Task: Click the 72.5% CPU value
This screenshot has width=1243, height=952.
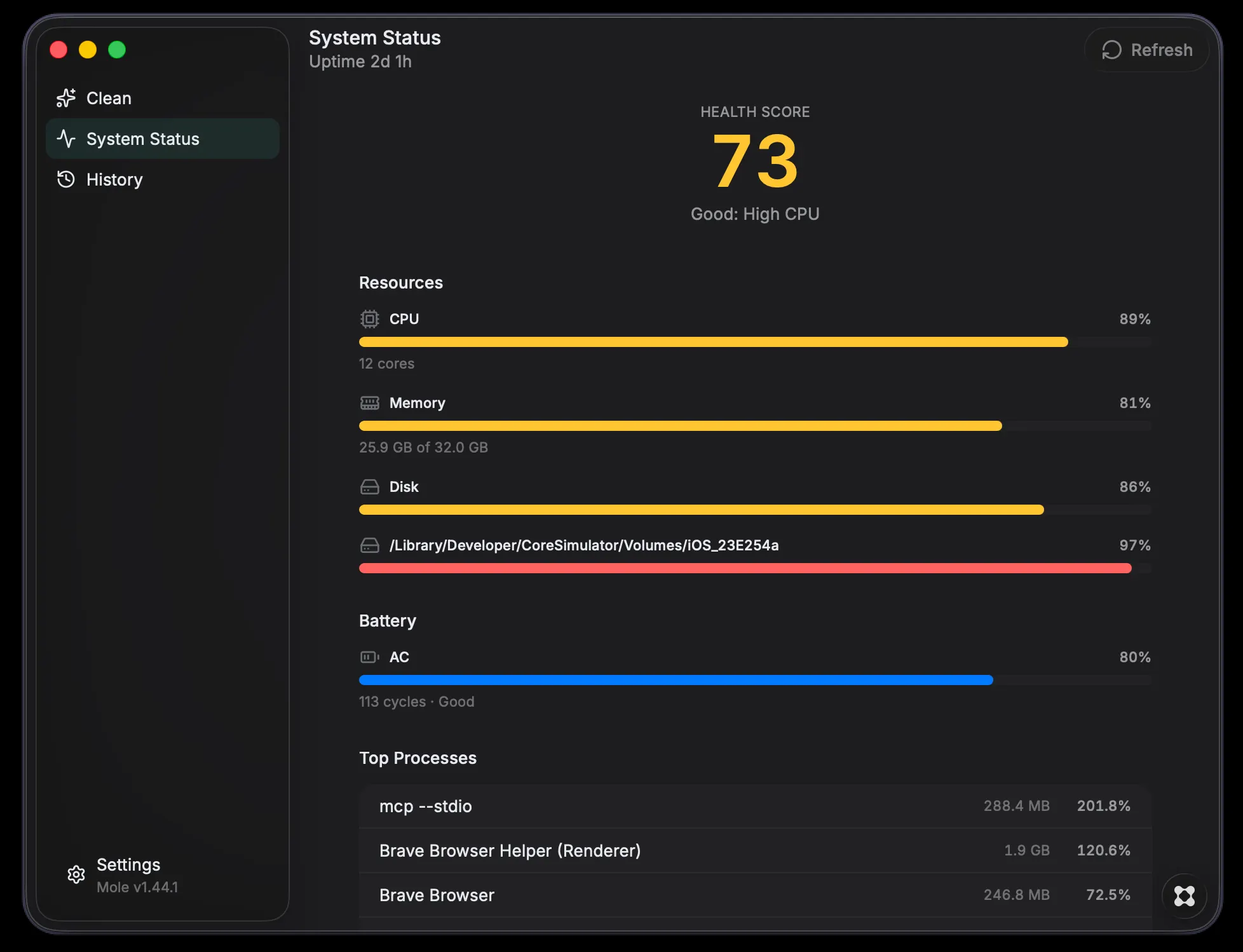Action: click(1108, 895)
